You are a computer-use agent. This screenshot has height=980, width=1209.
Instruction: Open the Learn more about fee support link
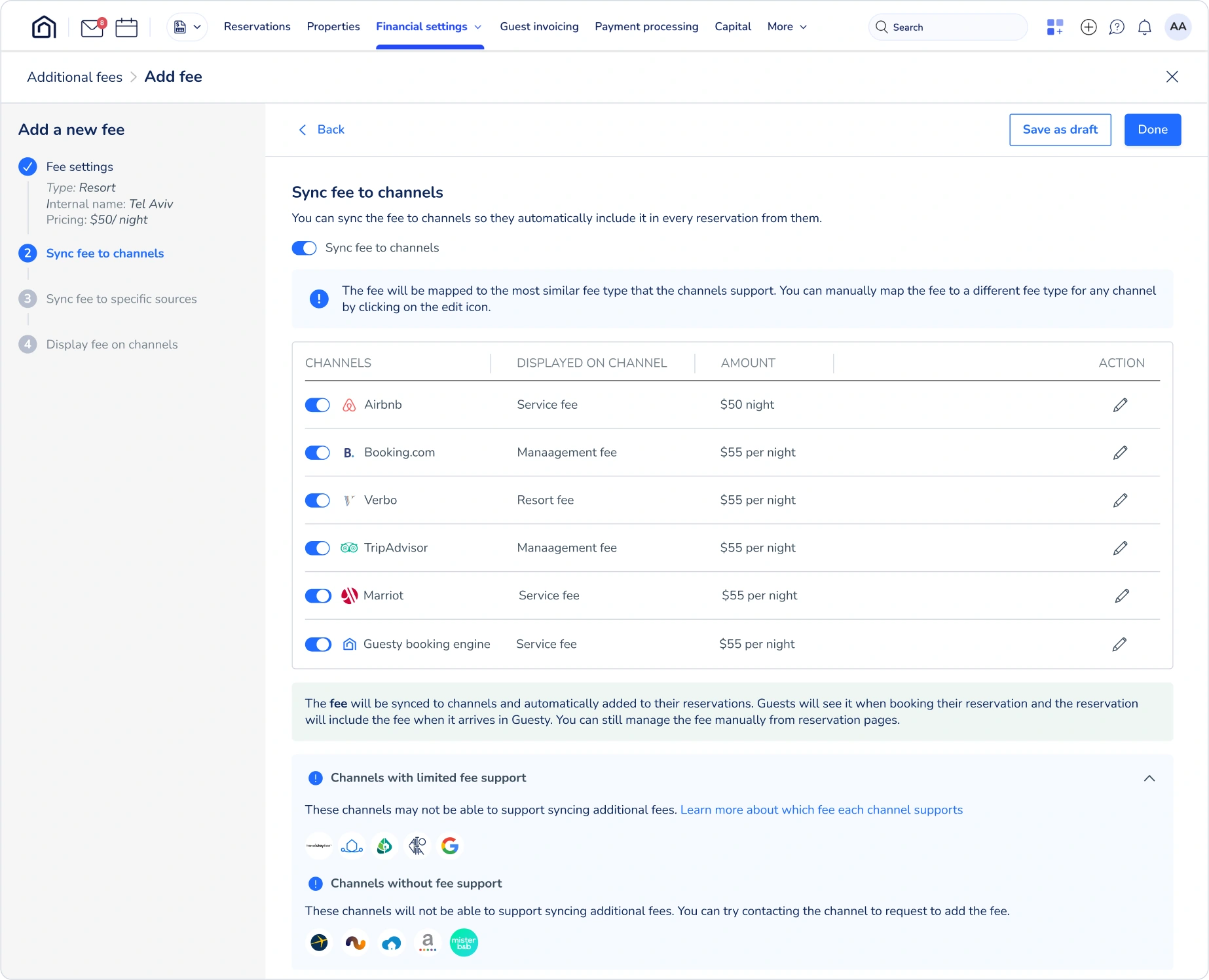(x=821, y=810)
